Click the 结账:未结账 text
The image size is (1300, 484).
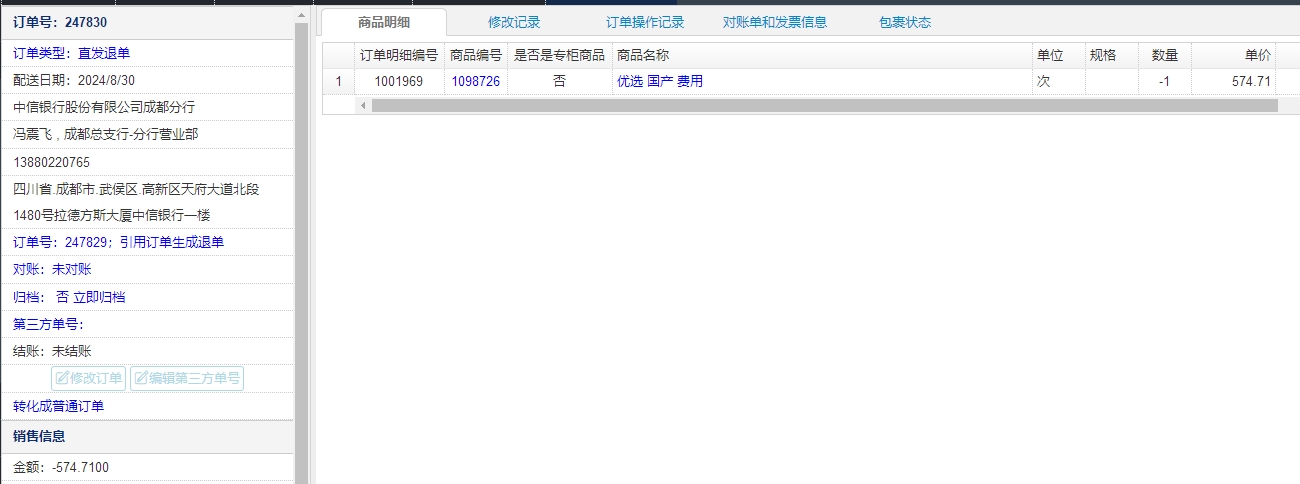tap(52, 351)
